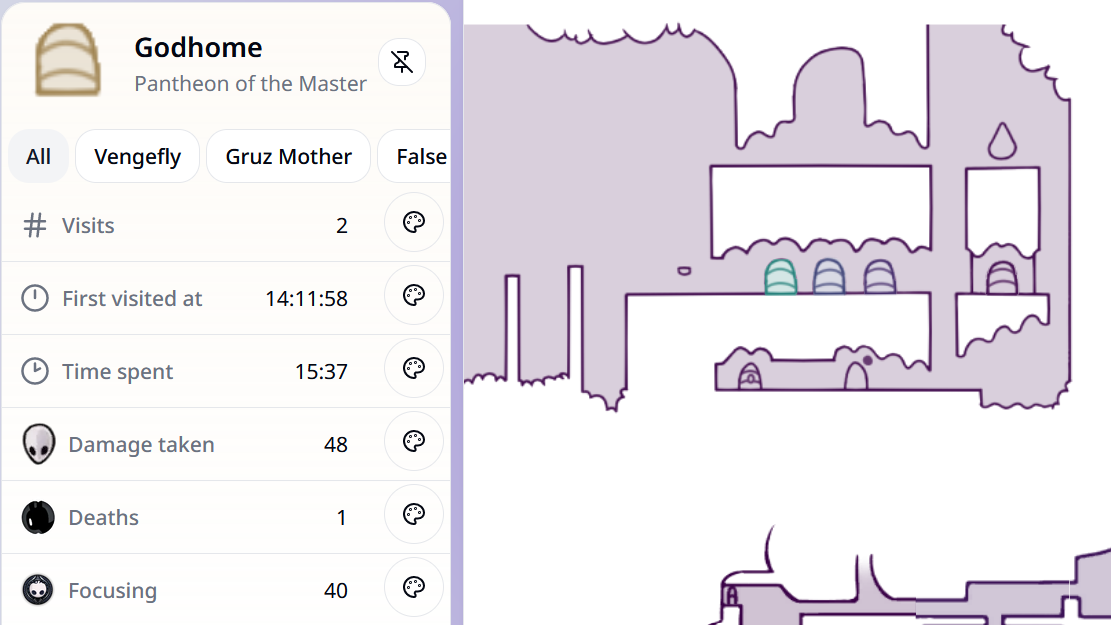Select the All filter tab

pos(39,157)
